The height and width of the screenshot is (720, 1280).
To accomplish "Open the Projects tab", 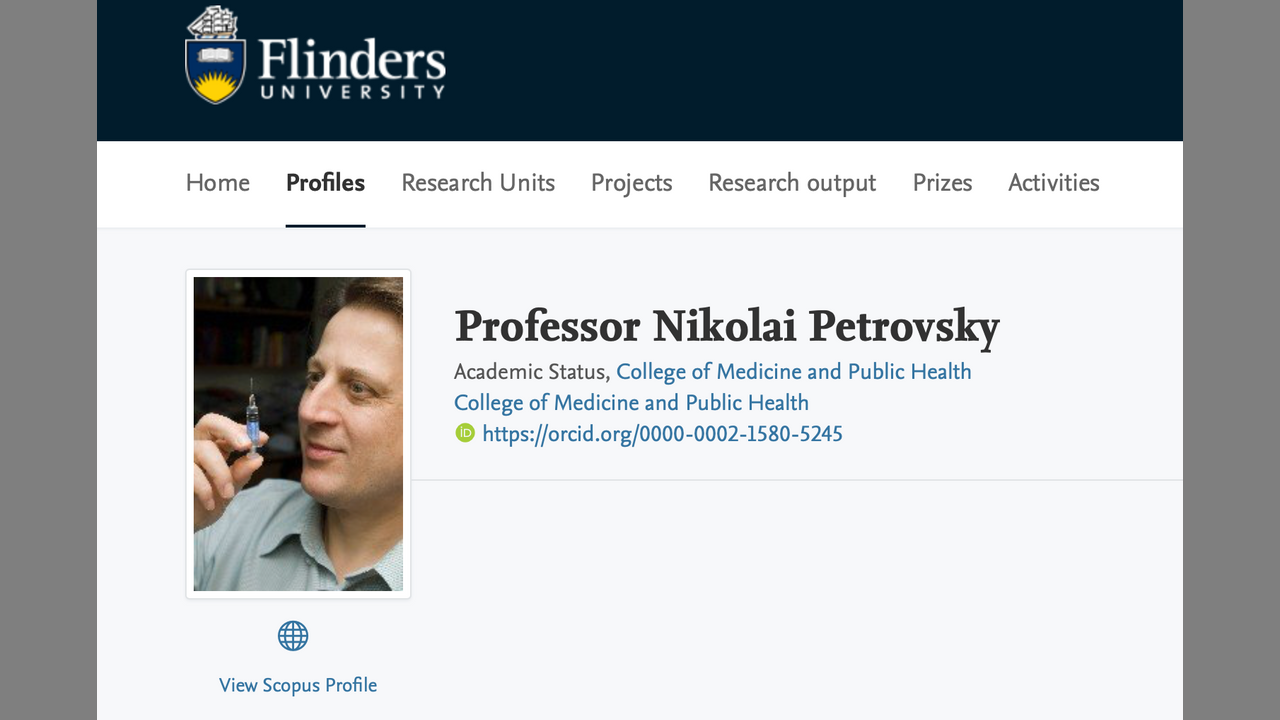I will point(631,183).
